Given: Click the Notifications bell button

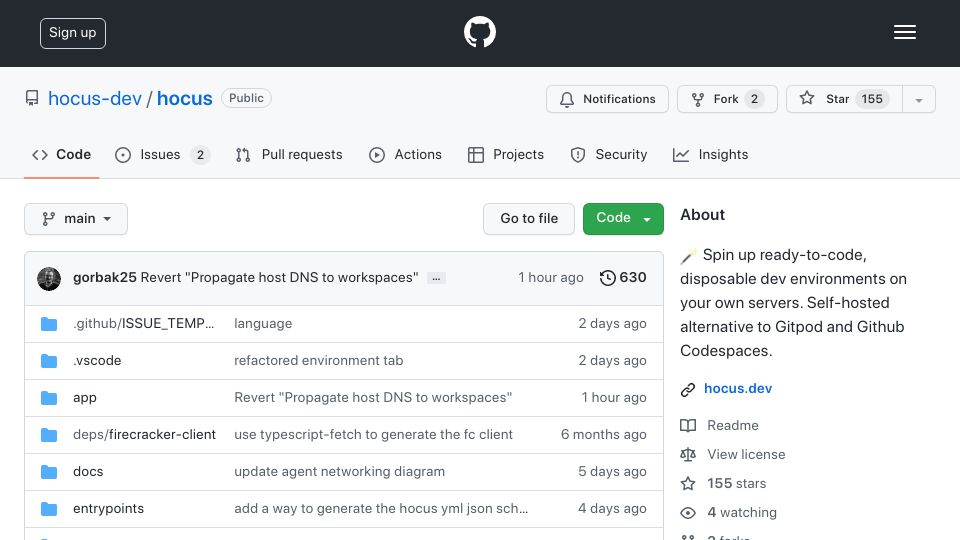Looking at the screenshot, I should pos(607,99).
